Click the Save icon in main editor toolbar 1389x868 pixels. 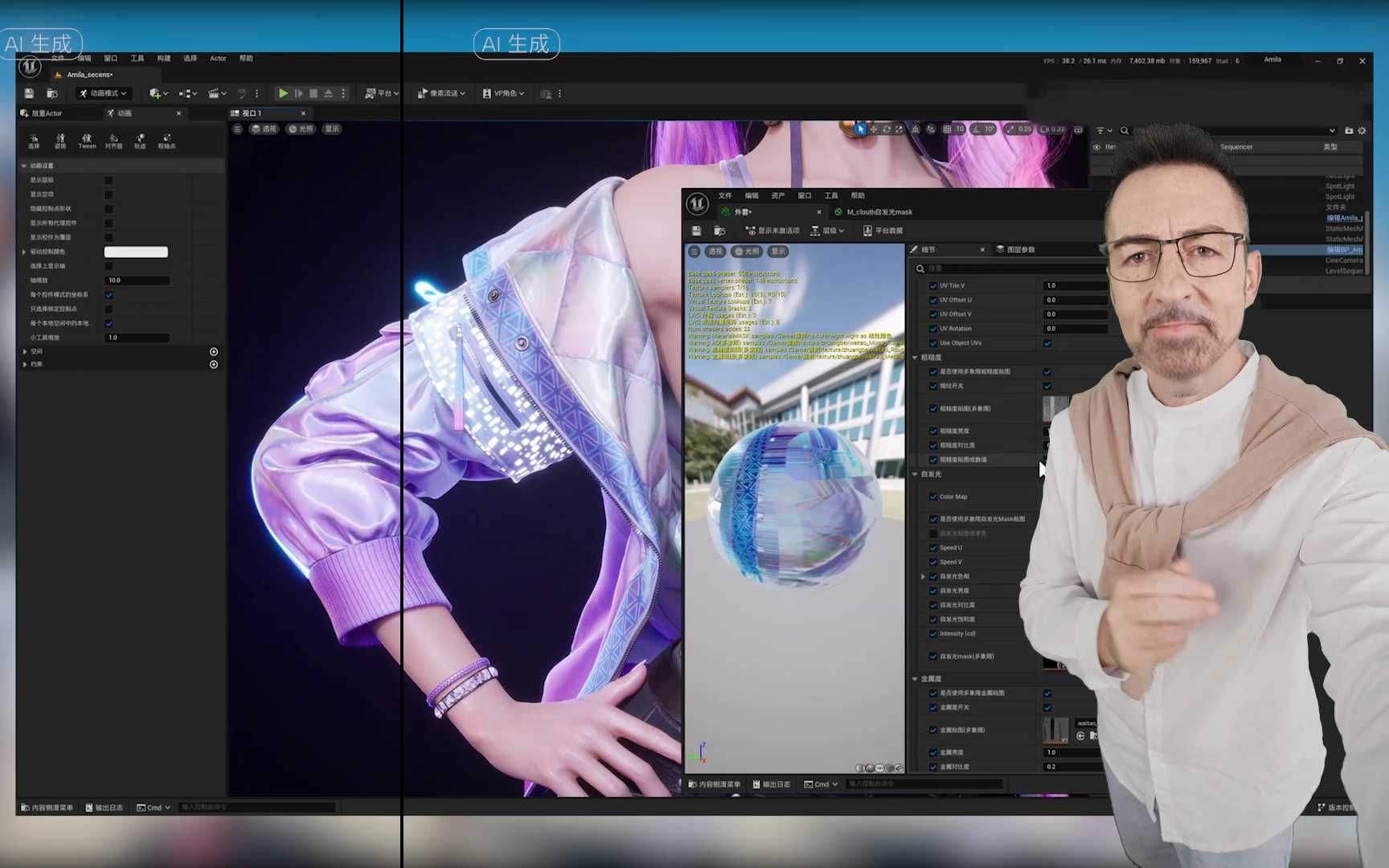pos(29,93)
